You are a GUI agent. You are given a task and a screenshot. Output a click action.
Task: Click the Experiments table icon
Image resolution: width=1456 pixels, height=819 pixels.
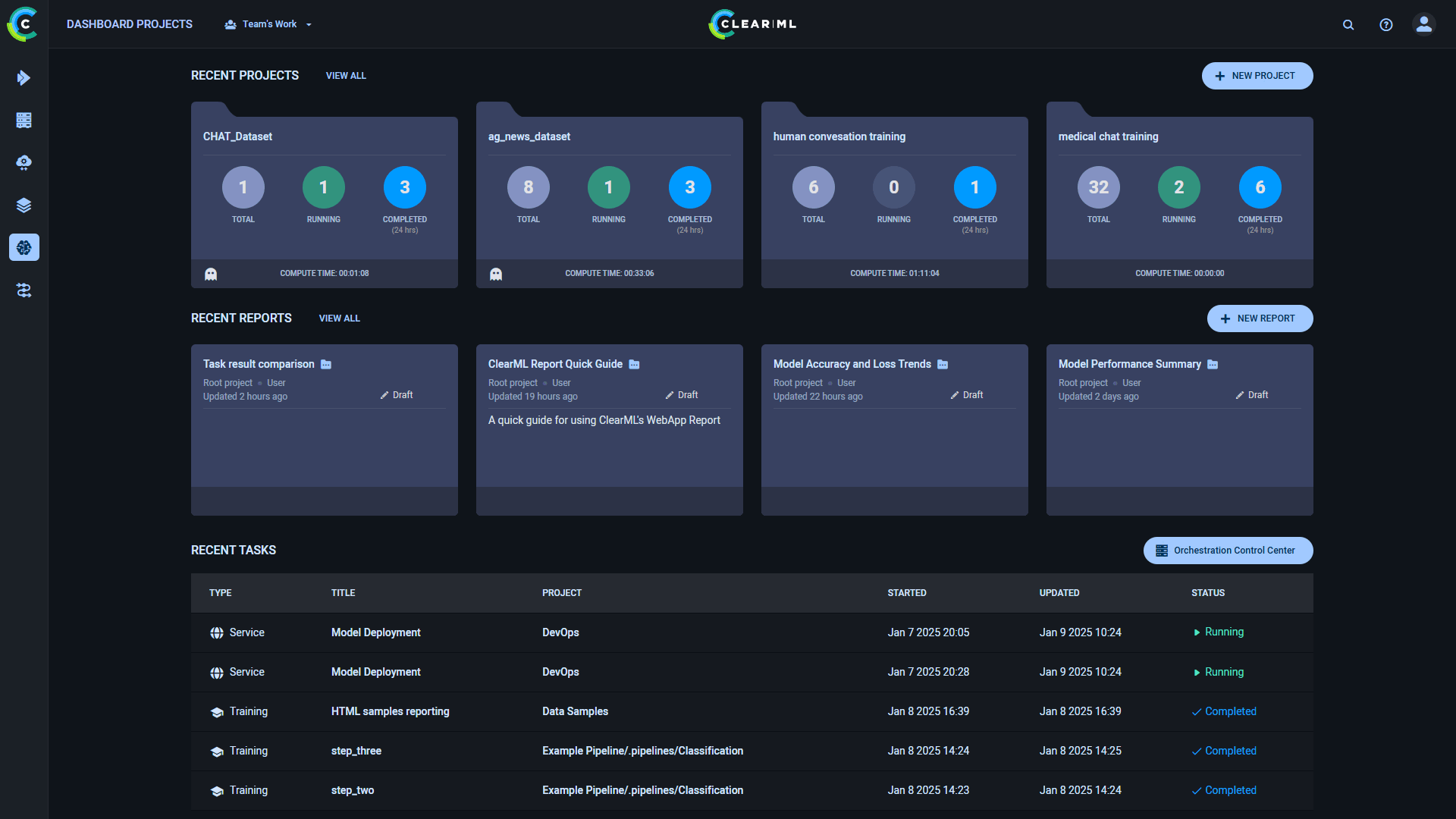[x=25, y=120]
